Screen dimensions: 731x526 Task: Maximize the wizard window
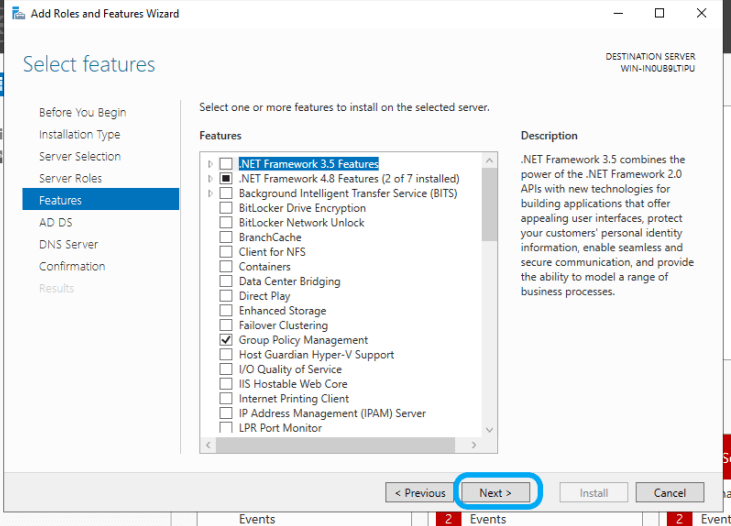659,14
